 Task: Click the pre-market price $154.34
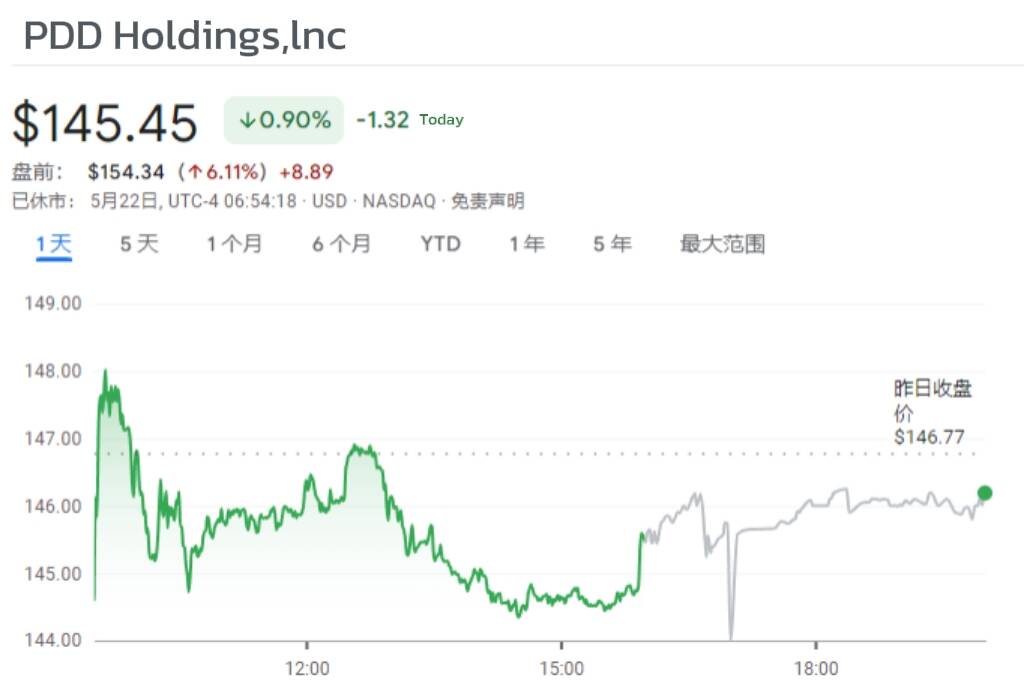(126, 172)
